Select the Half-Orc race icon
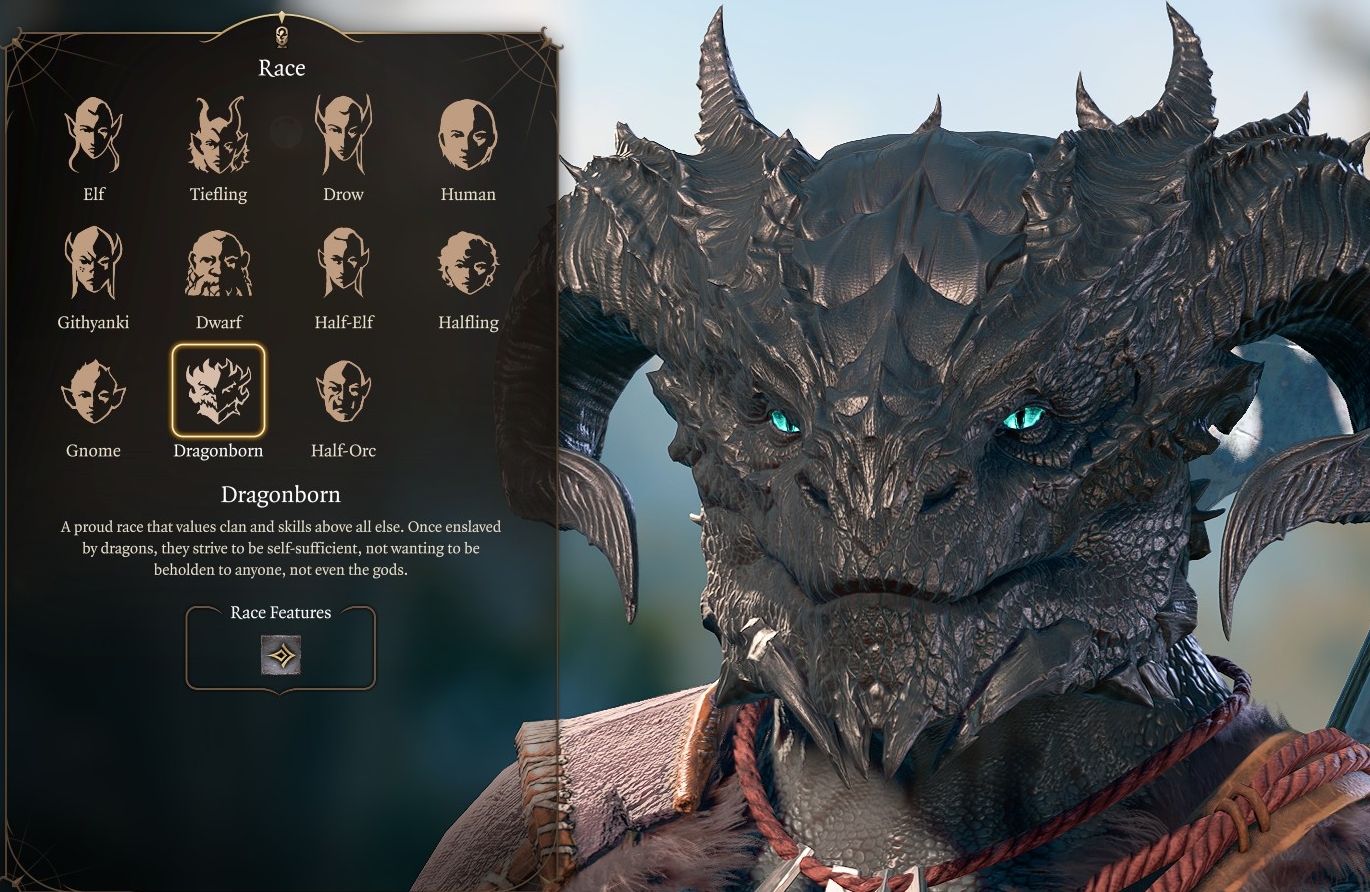Viewport: 1370px width, 892px height. [x=343, y=391]
